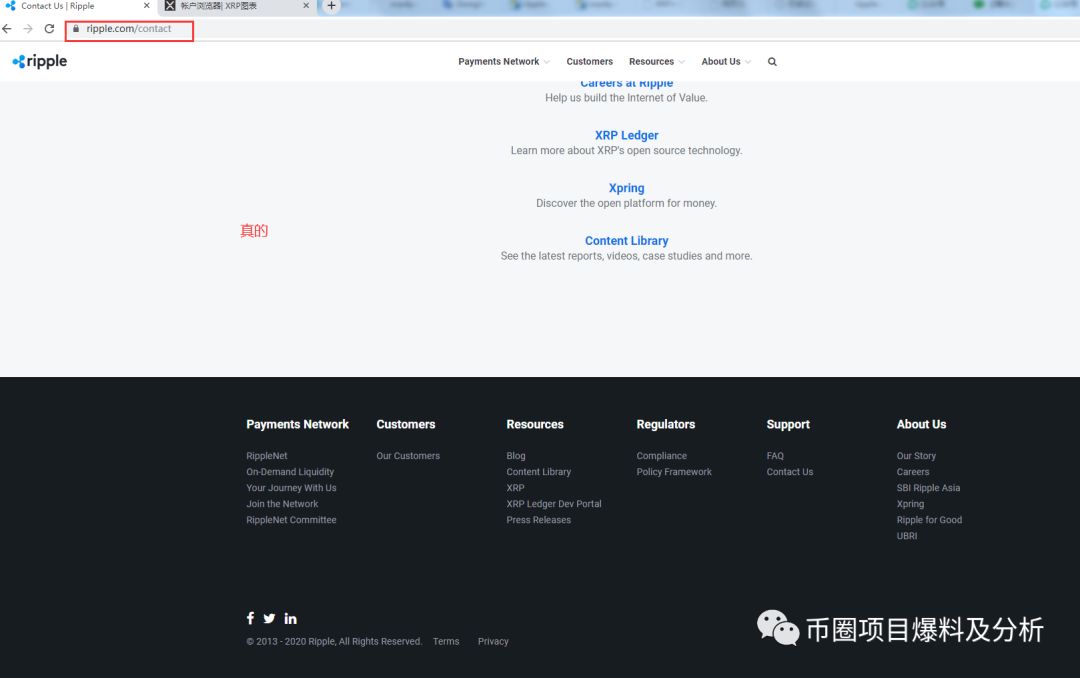The height and width of the screenshot is (678, 1080).
Task: Open Press Releases footer link
Action: point(539,520)
